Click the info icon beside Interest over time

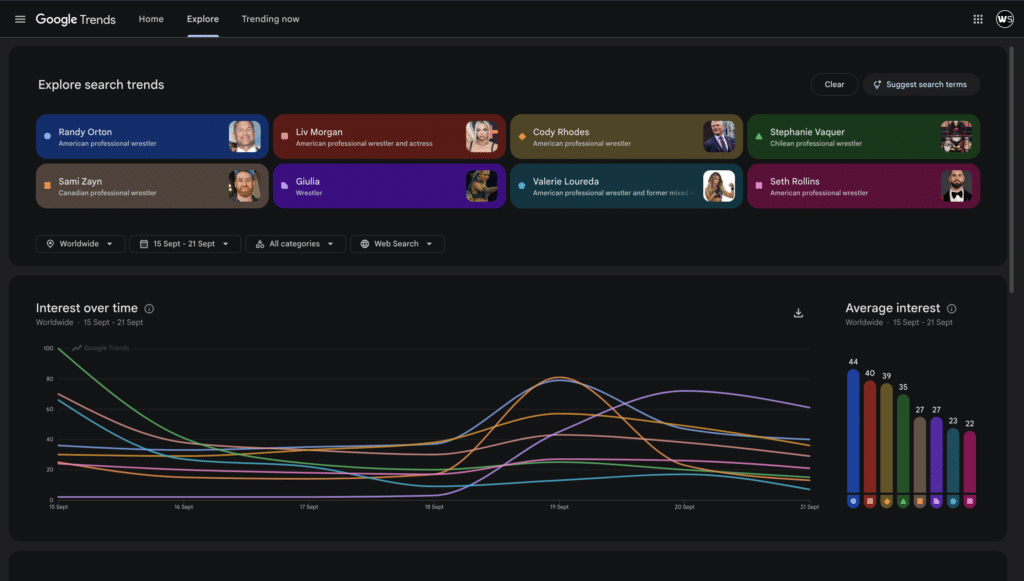coord(149,309)
